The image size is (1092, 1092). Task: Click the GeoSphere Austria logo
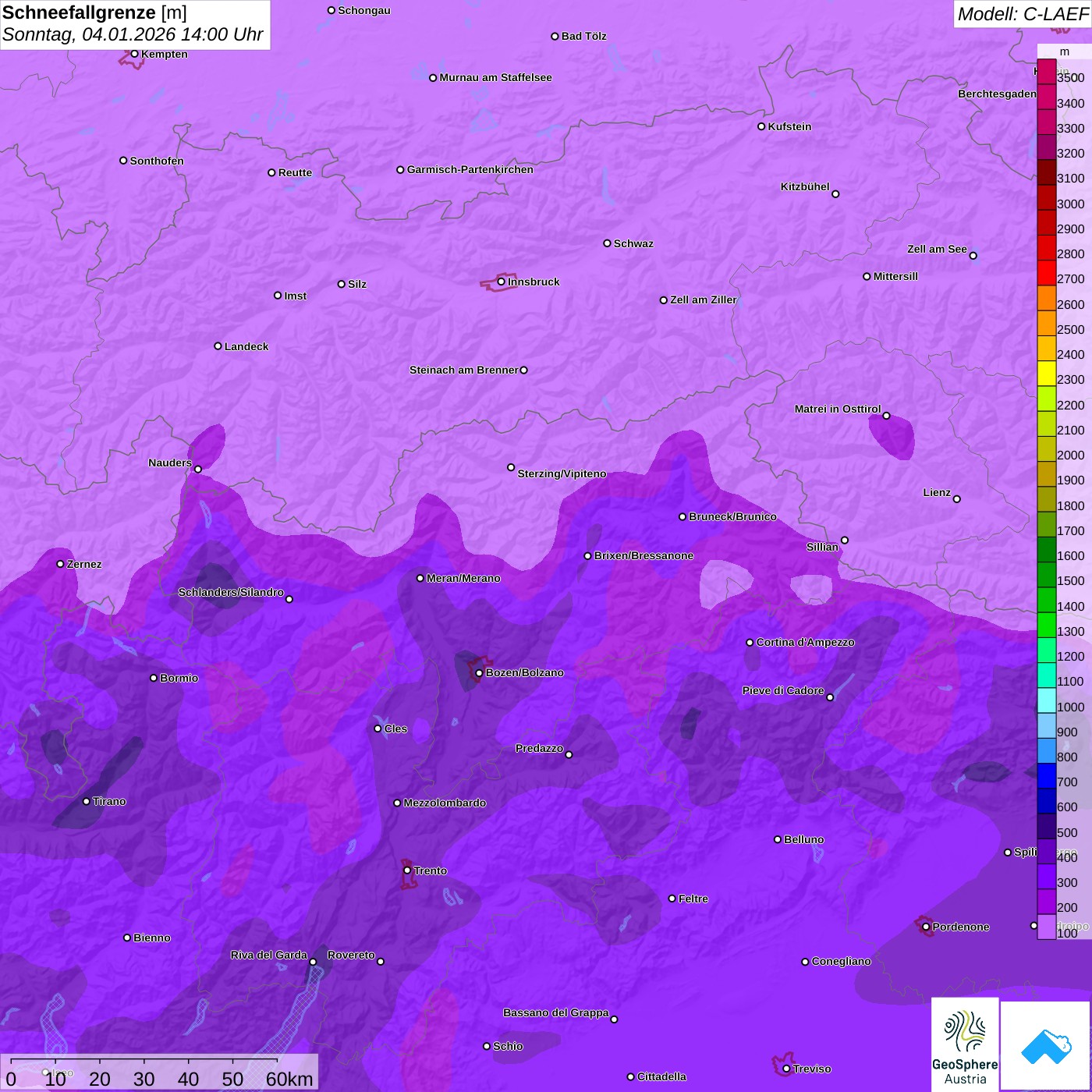(965, 1045)
